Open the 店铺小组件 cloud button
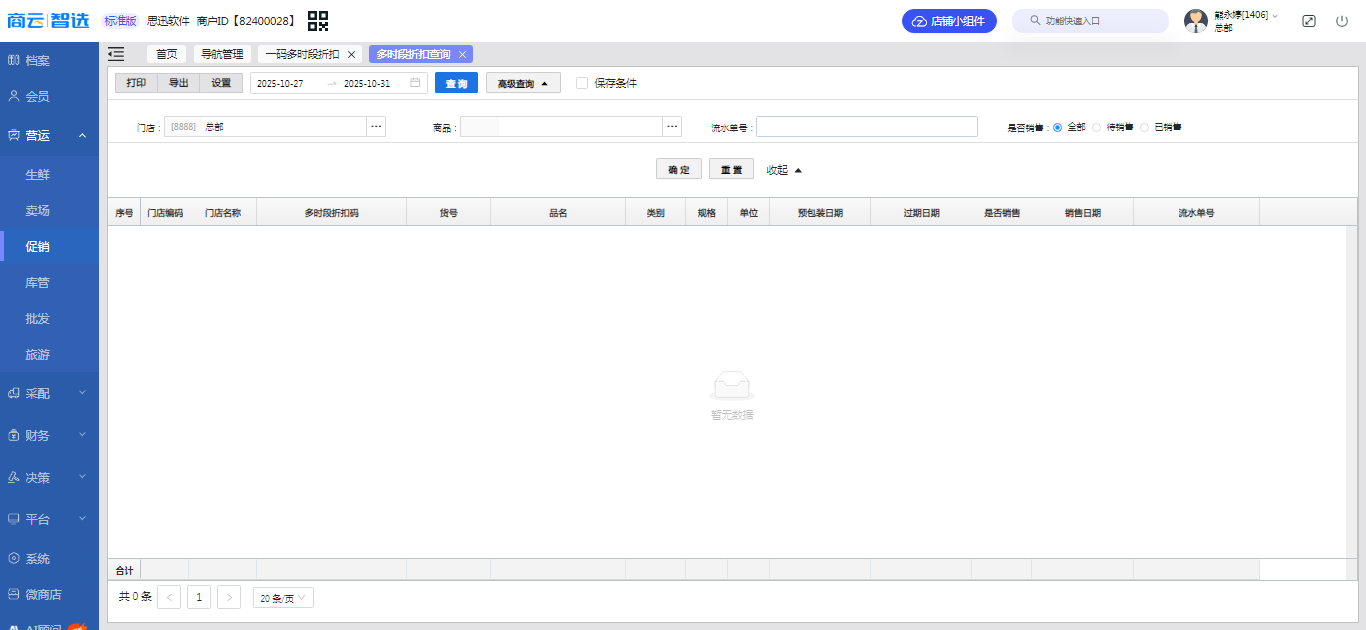Screen dimensions: 1366x630 pos(949,21)
